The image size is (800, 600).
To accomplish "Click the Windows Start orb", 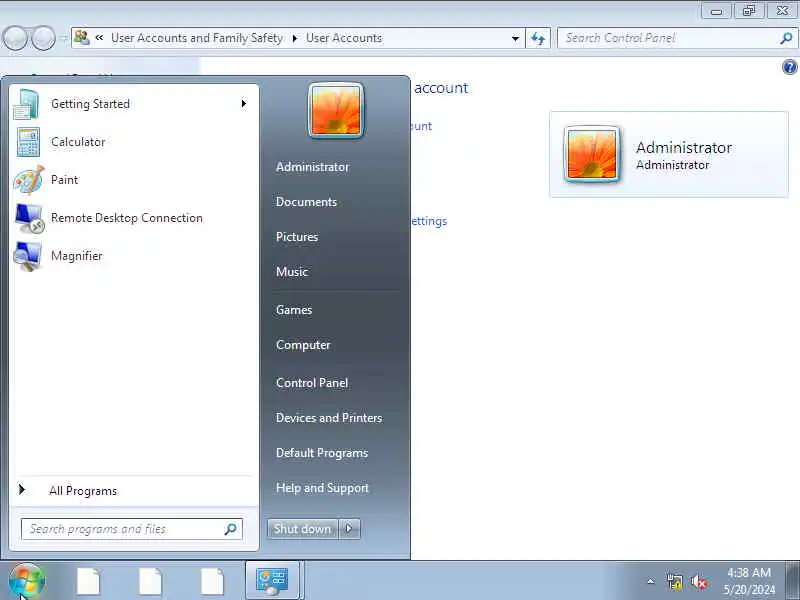I will pyautogui.click(x=27, y=581).
